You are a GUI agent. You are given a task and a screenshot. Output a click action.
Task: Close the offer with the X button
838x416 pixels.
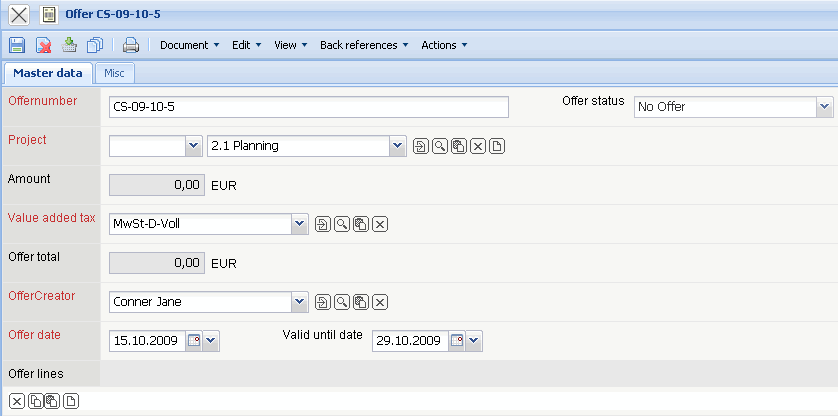click(x=18, y=15)
